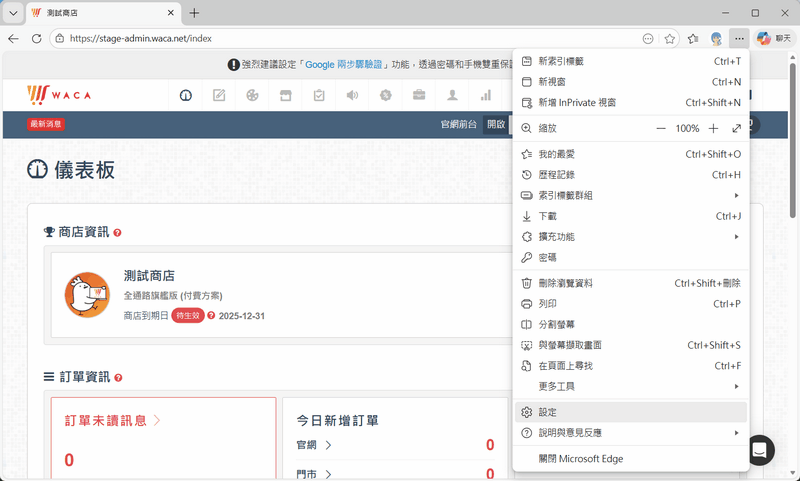Viewport: 800px width, 481px height.
Task: Click the zoom in plus button
Action: [x=713, y=129]
